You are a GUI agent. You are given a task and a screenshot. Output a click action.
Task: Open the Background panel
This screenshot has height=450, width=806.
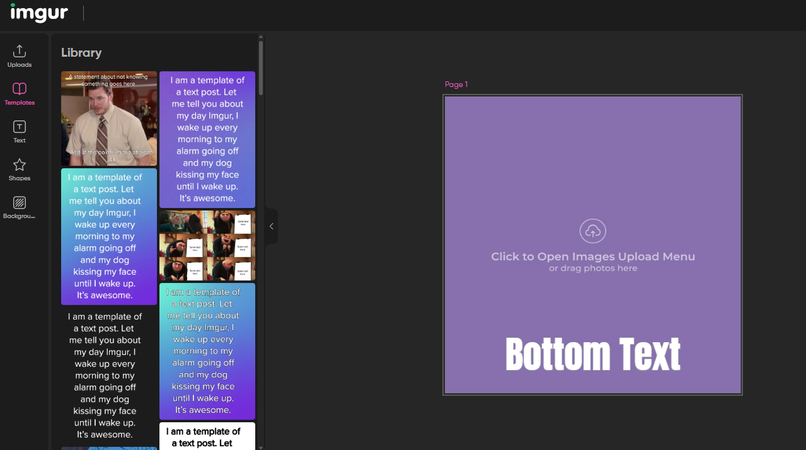20,207
